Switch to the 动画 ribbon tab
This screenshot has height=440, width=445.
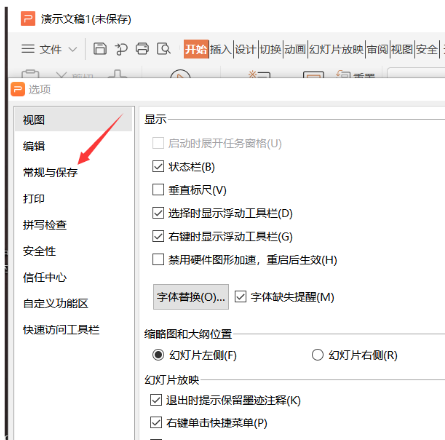295,49
